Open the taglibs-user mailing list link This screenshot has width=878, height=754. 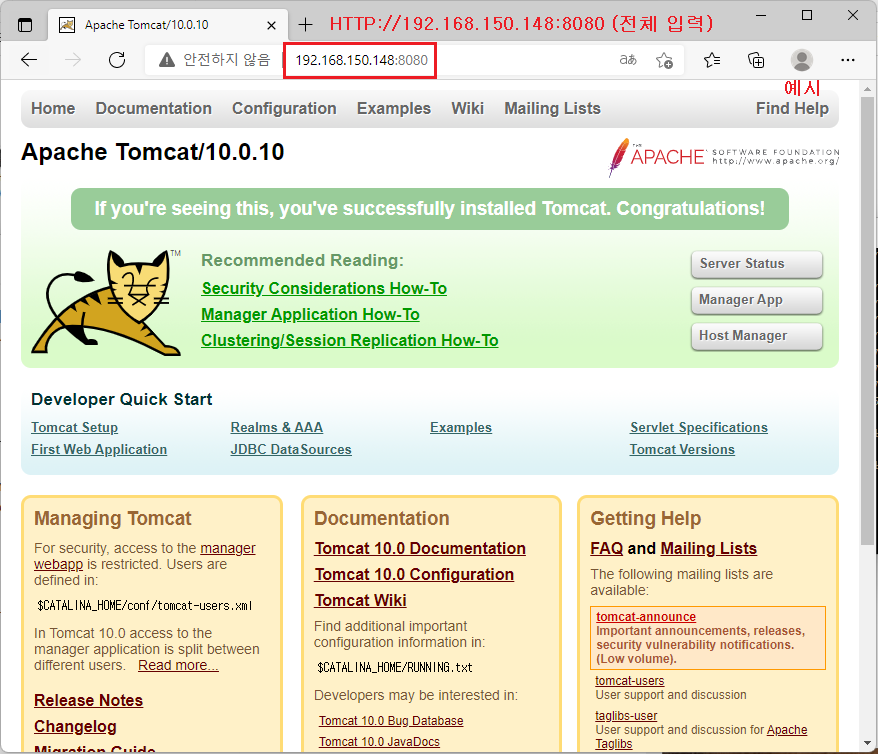click(x=626, y=716)
